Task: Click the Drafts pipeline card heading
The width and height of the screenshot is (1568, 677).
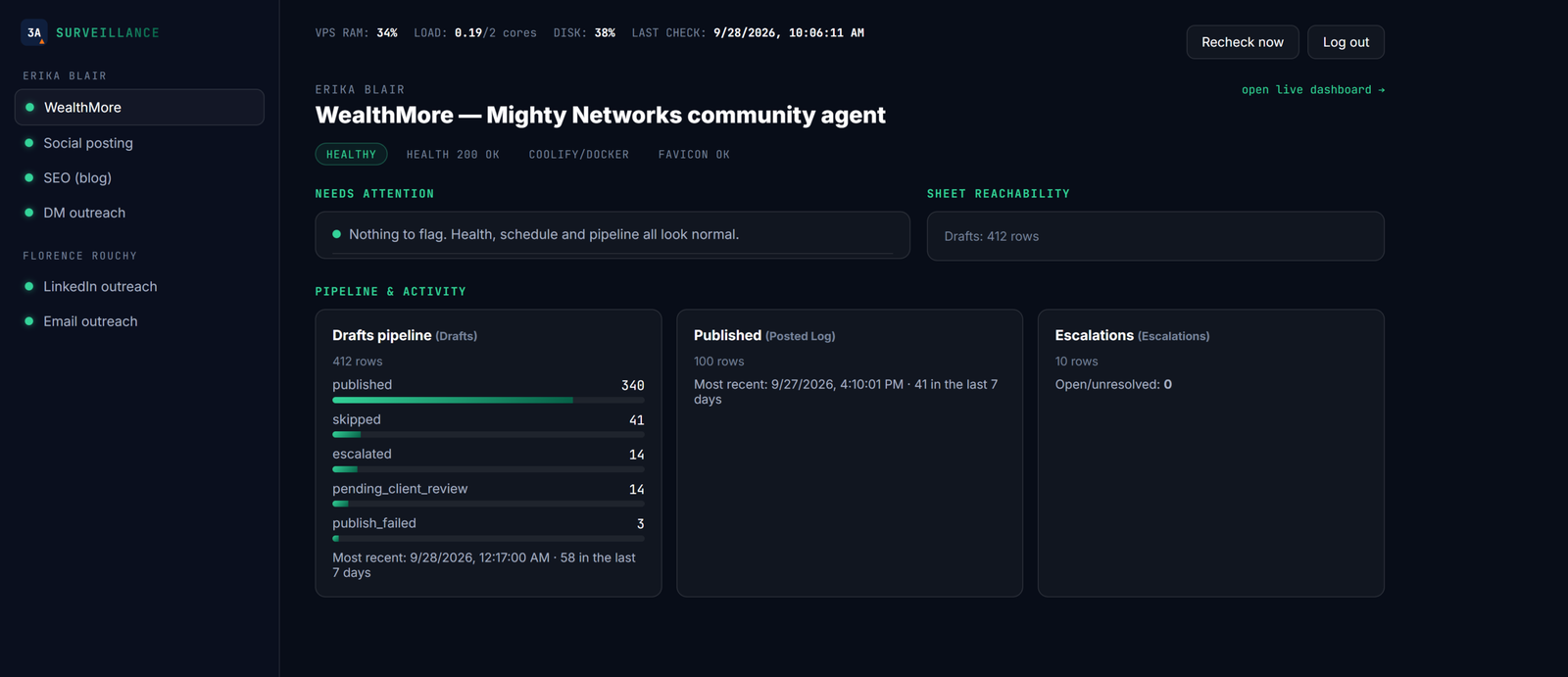Action: point(405,335)
